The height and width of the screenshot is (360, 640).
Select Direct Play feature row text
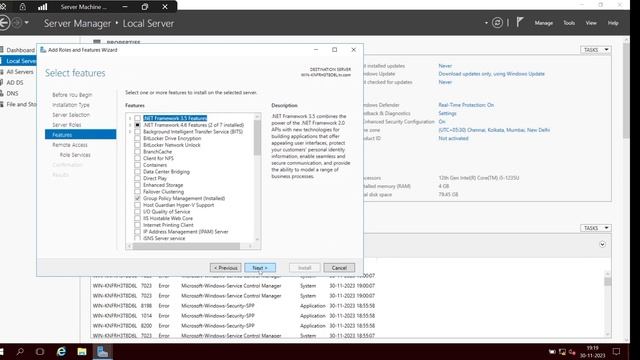[155, 178]
